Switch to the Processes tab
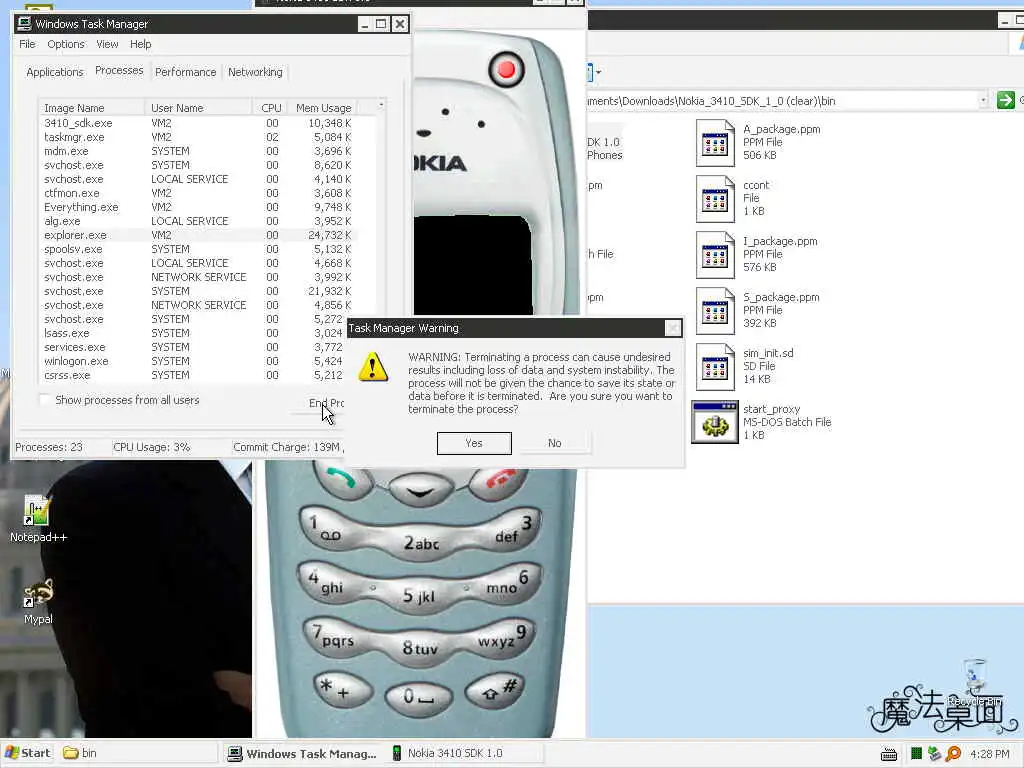 [x=119, y=70]
